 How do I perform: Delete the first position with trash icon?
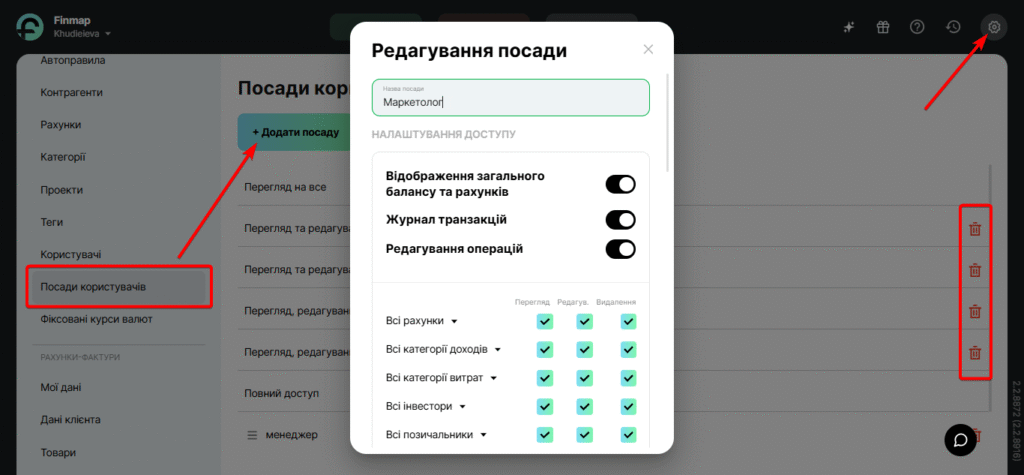[x=974, y=229]
